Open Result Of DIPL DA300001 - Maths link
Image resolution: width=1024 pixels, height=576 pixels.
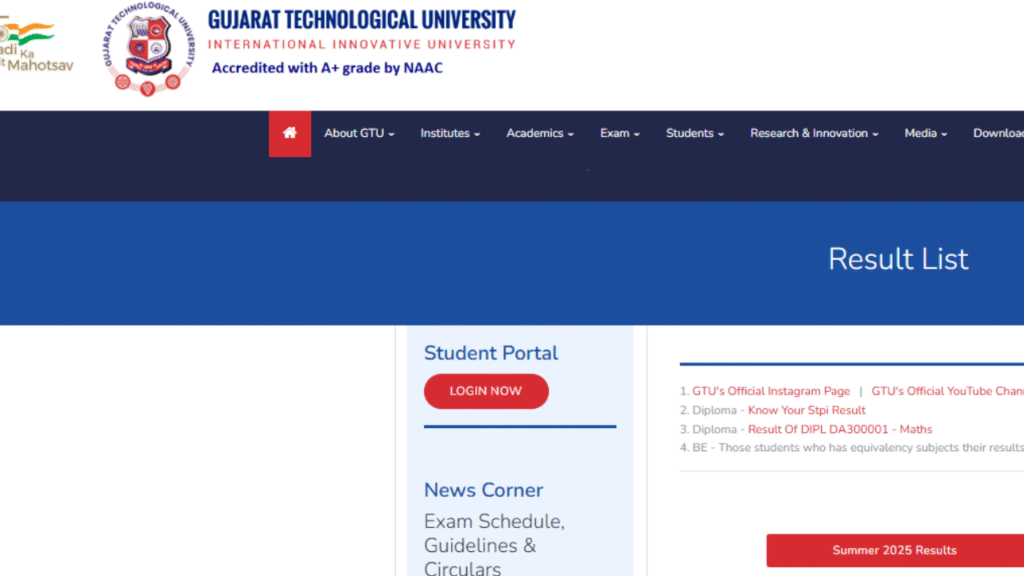click(840, 429)
